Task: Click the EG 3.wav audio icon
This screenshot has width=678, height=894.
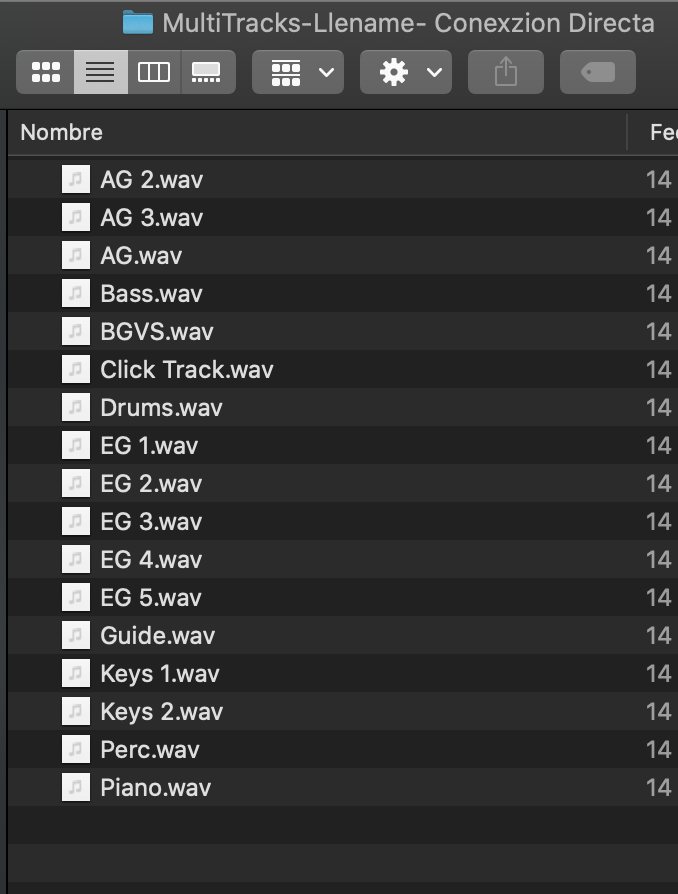Action: [76, 521]
